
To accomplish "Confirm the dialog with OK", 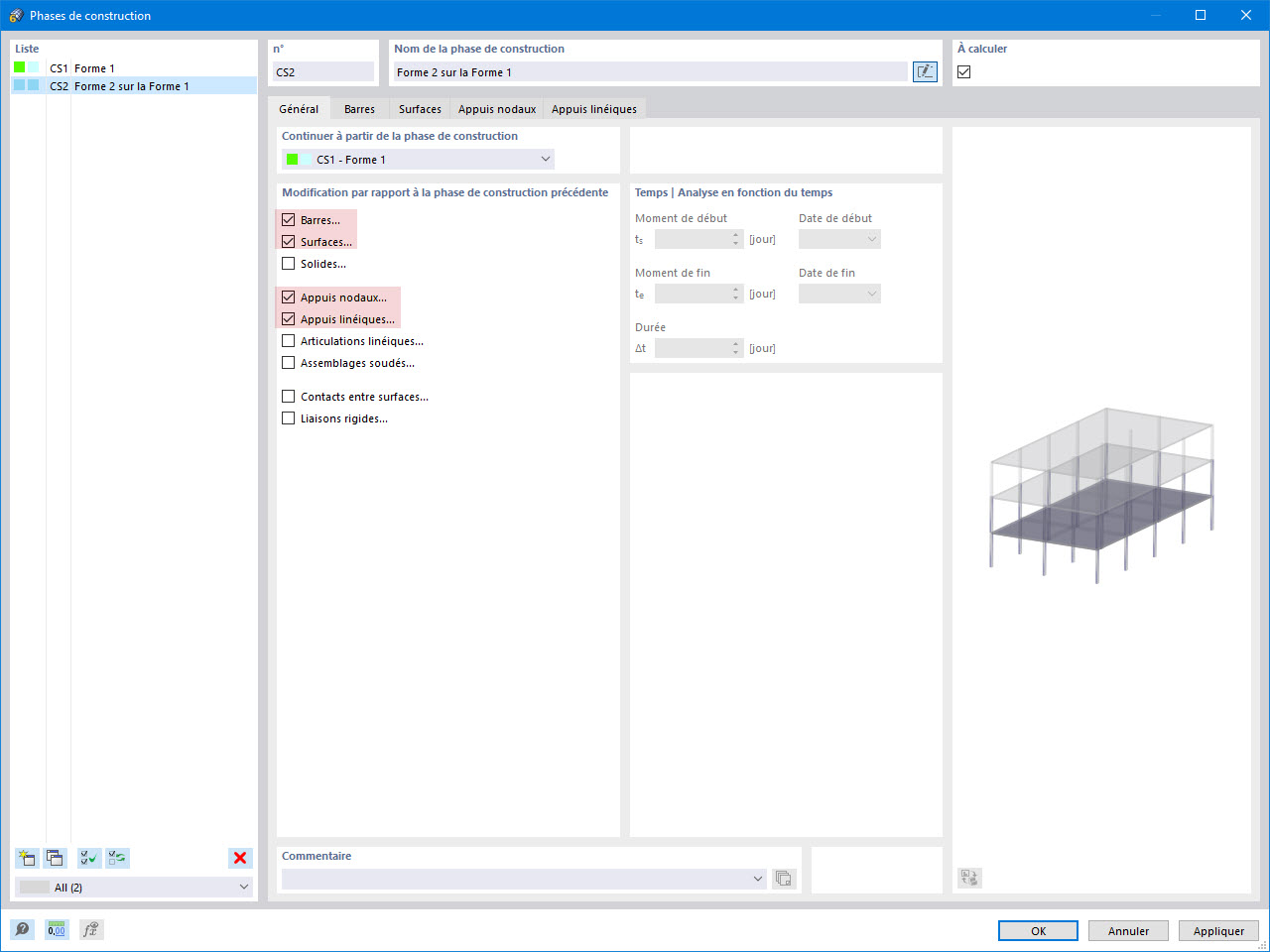I will coord(1038,930).
